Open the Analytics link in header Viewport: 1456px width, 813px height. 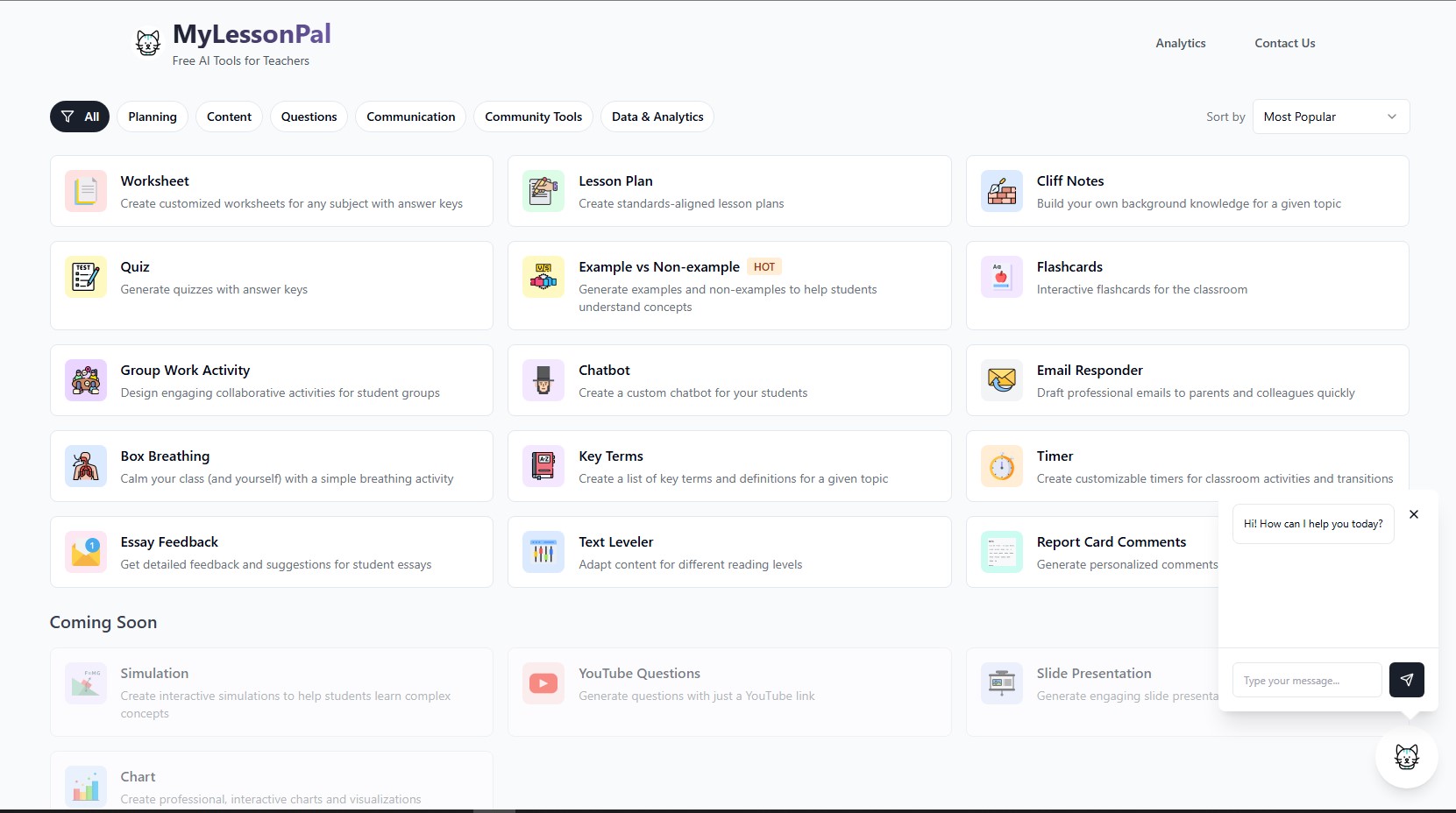1180,43
